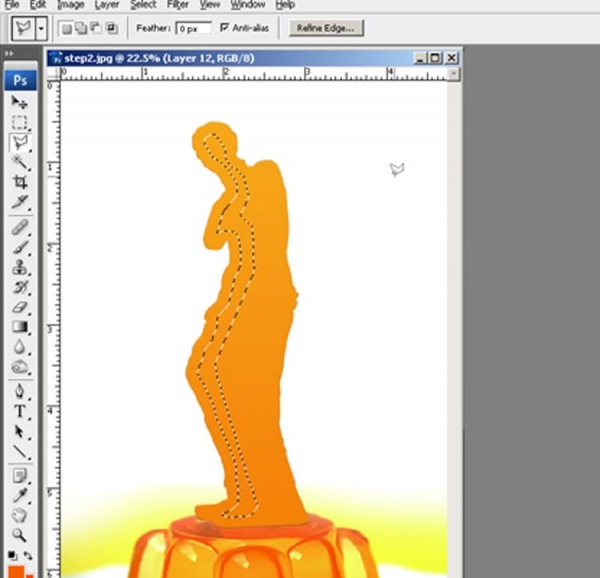Click the foreground orange color swatch

click(x=16, y=572)
